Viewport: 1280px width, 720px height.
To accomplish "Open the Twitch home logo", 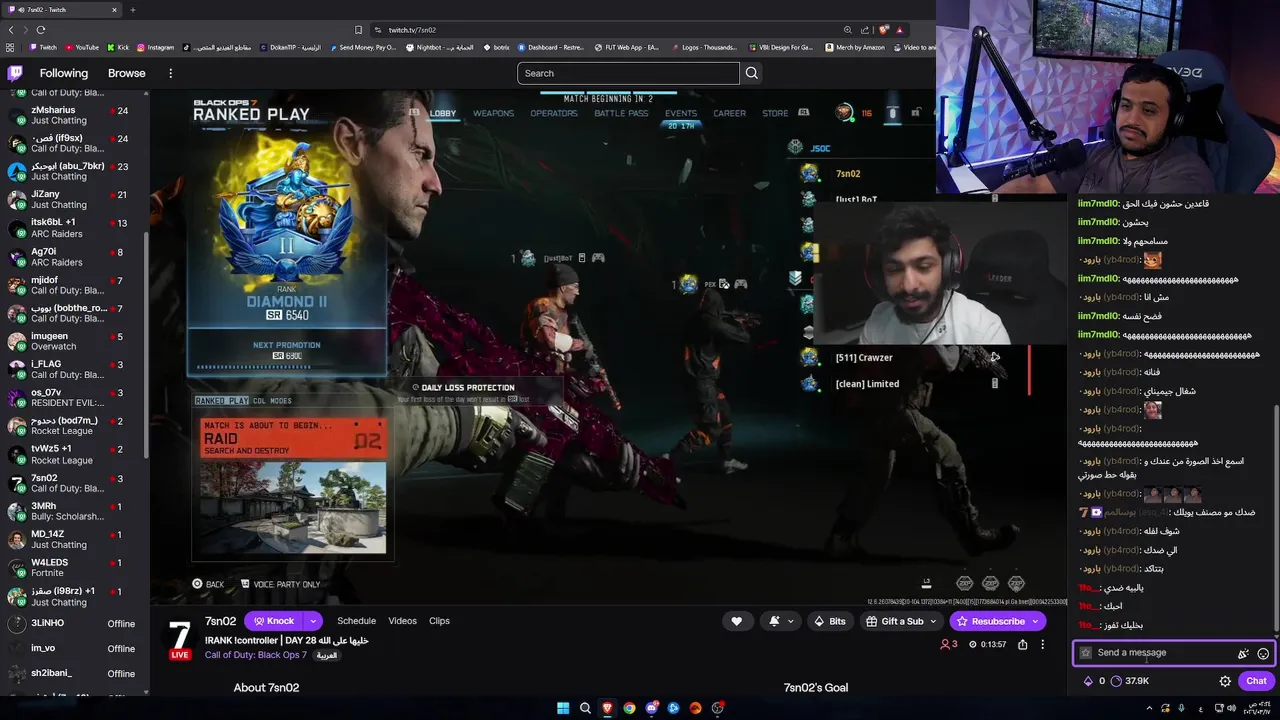I will pyautogui.click(x=15, y=73).
